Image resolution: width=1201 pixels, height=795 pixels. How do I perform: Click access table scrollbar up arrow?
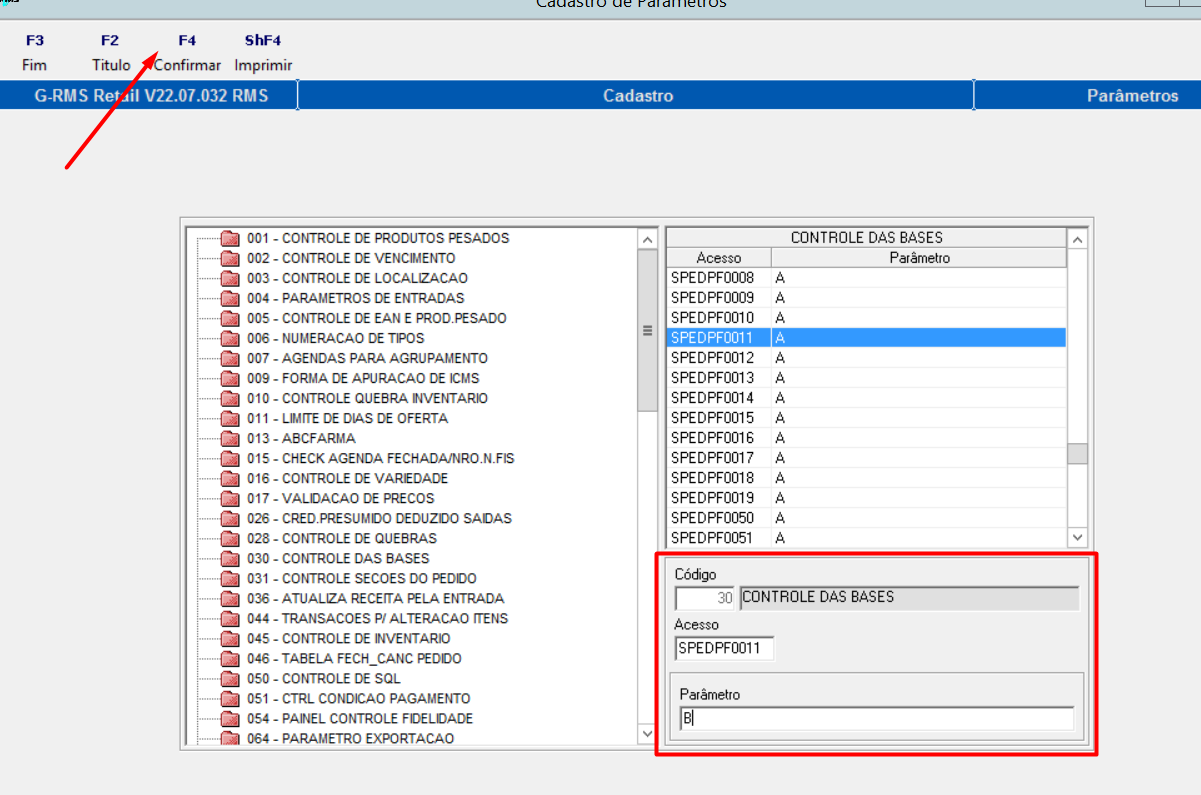tap(1077, 239)
